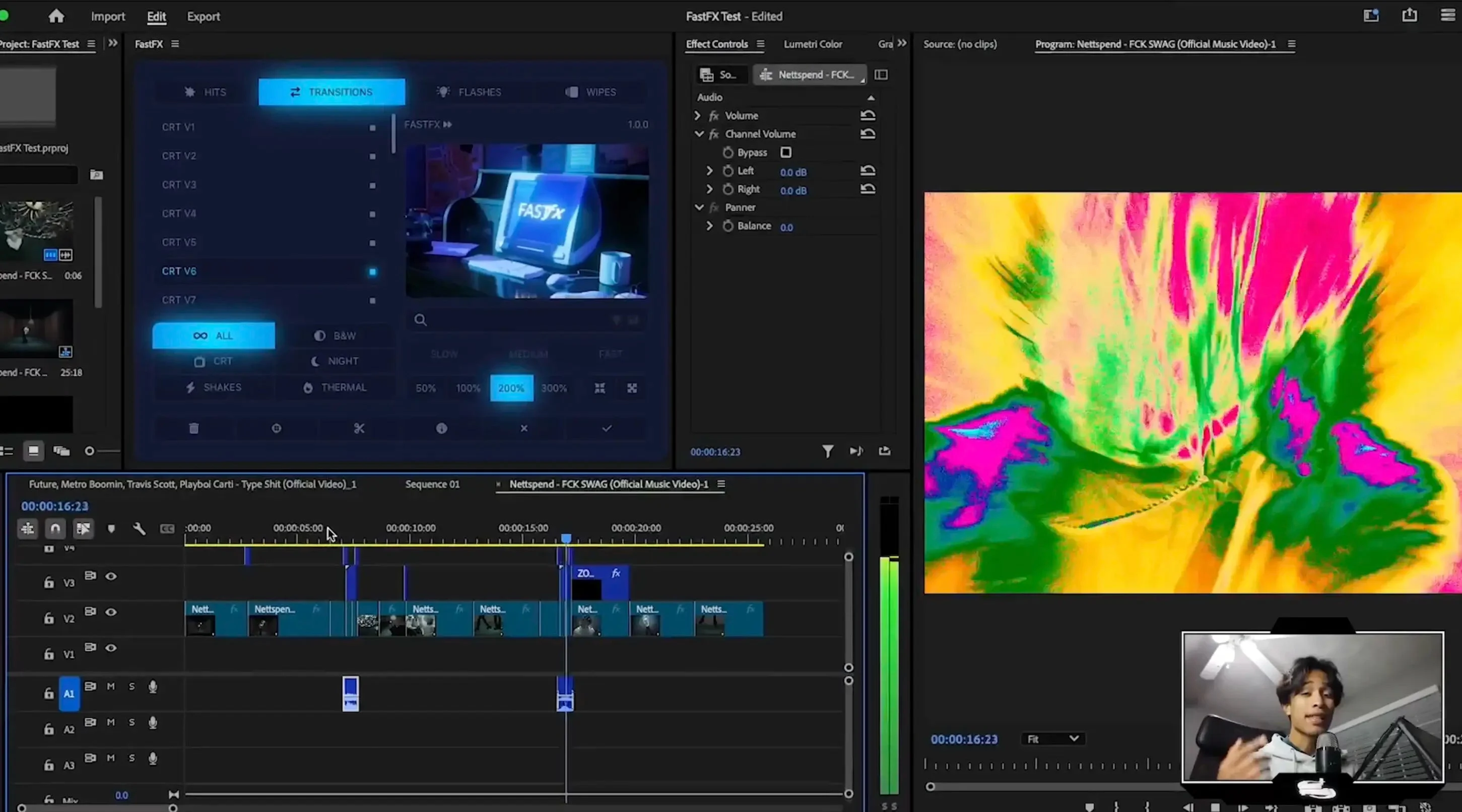This screenshot has height=812, width=1462.
Task: Select the CRT V6 preset row
Action: coord(268,271)
